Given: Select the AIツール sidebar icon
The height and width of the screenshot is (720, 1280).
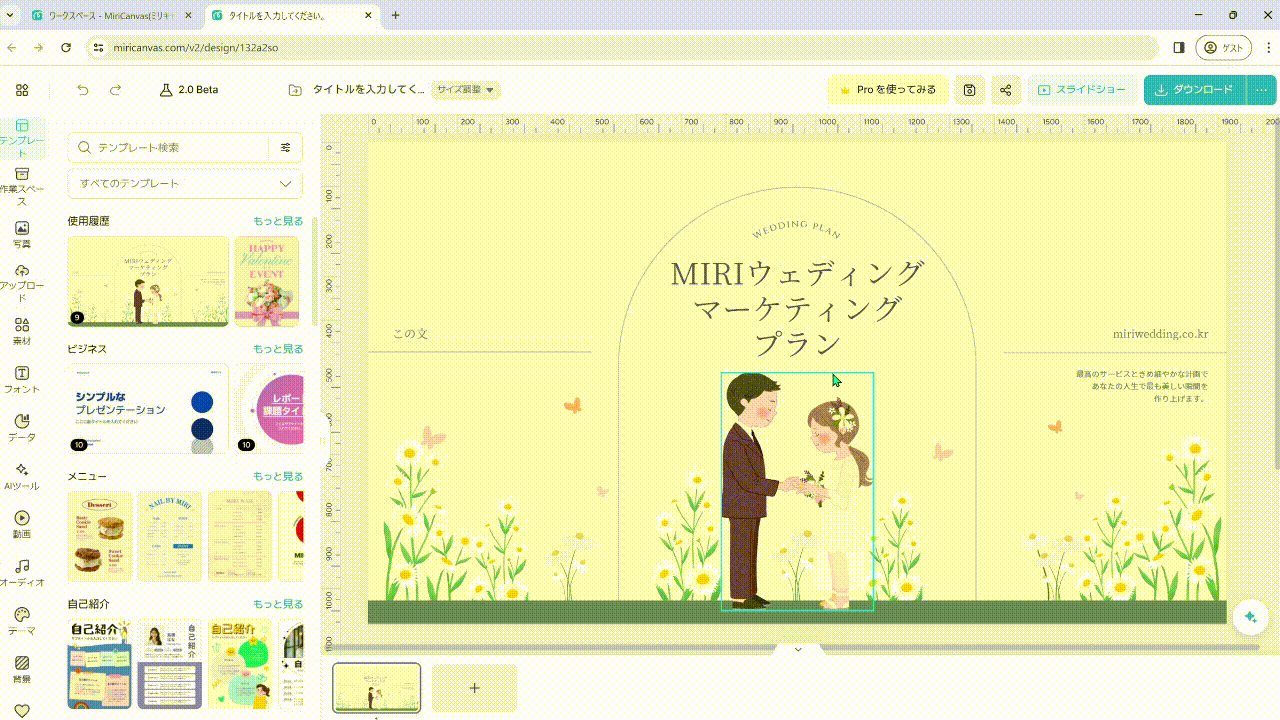Looking at the screenshot, I should coord(22,470).
